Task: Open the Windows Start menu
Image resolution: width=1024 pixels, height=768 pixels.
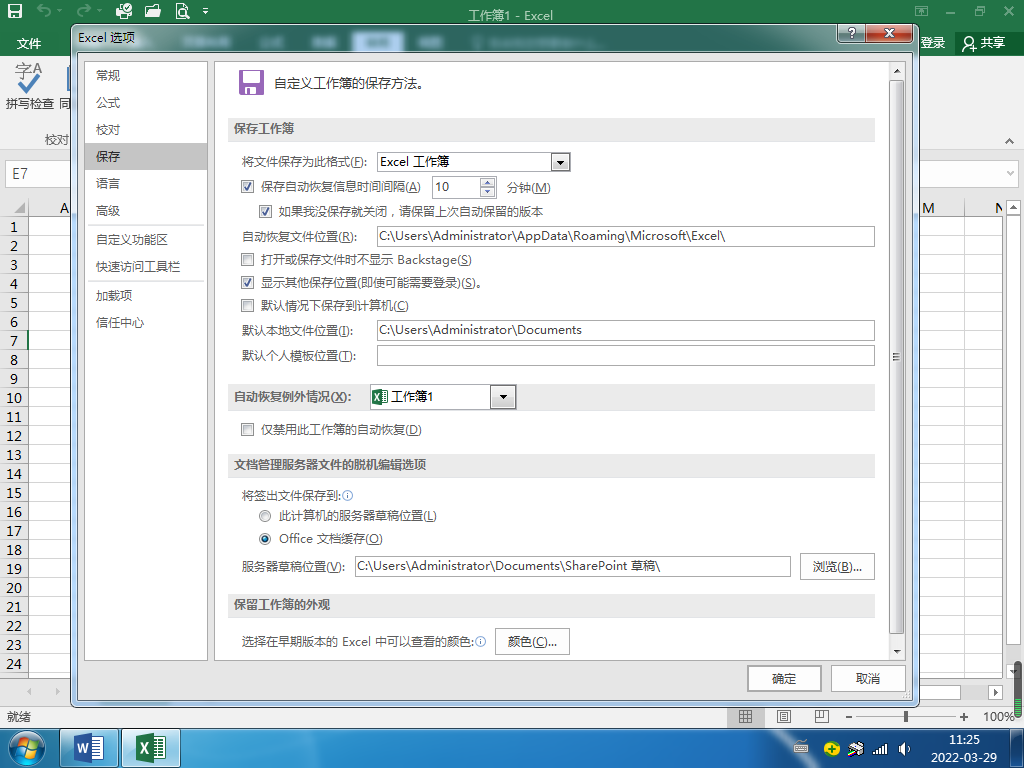Action: click(x=26, y=748)
